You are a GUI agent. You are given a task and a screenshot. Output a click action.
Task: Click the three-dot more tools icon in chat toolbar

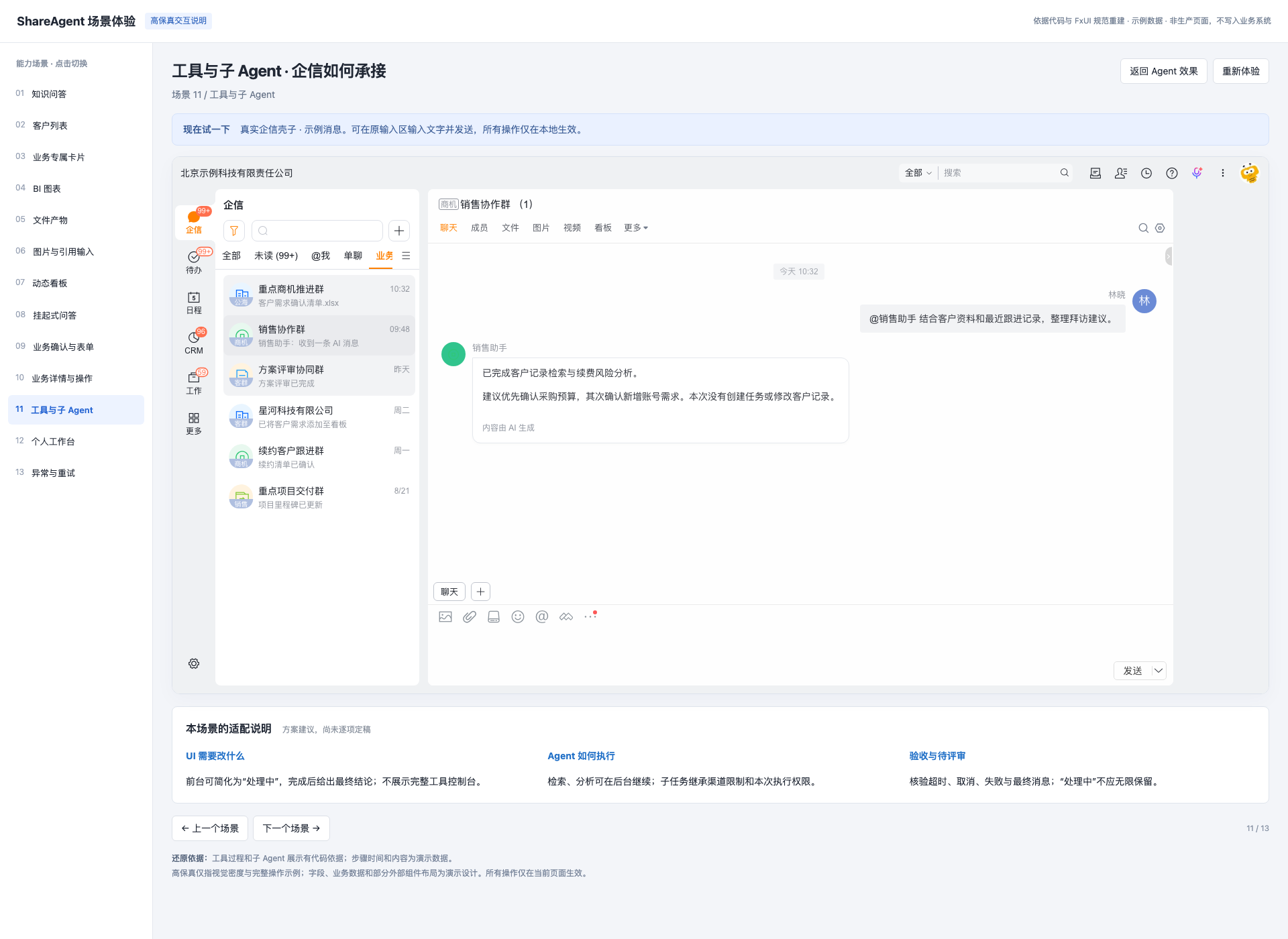590,616
